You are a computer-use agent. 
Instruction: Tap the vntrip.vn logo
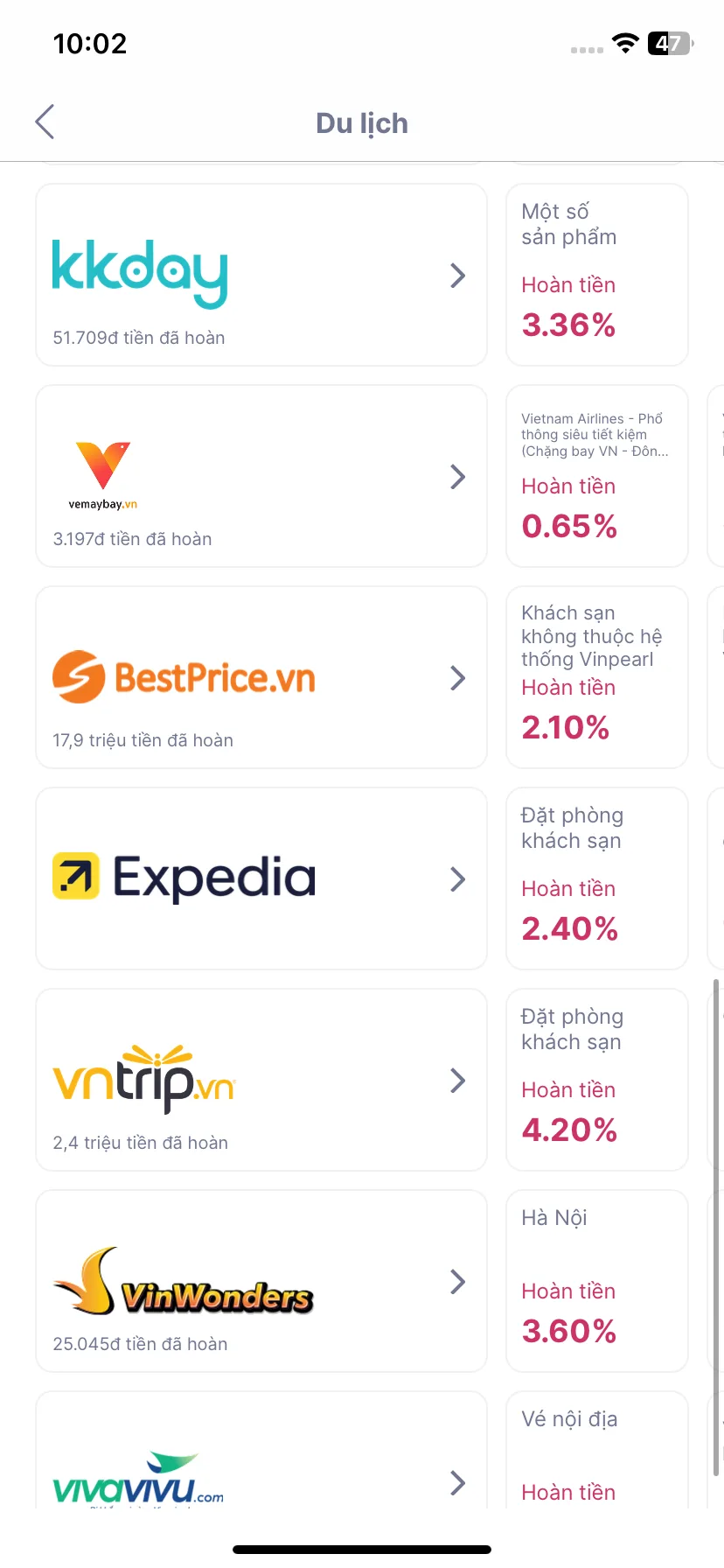[144, 1078]
